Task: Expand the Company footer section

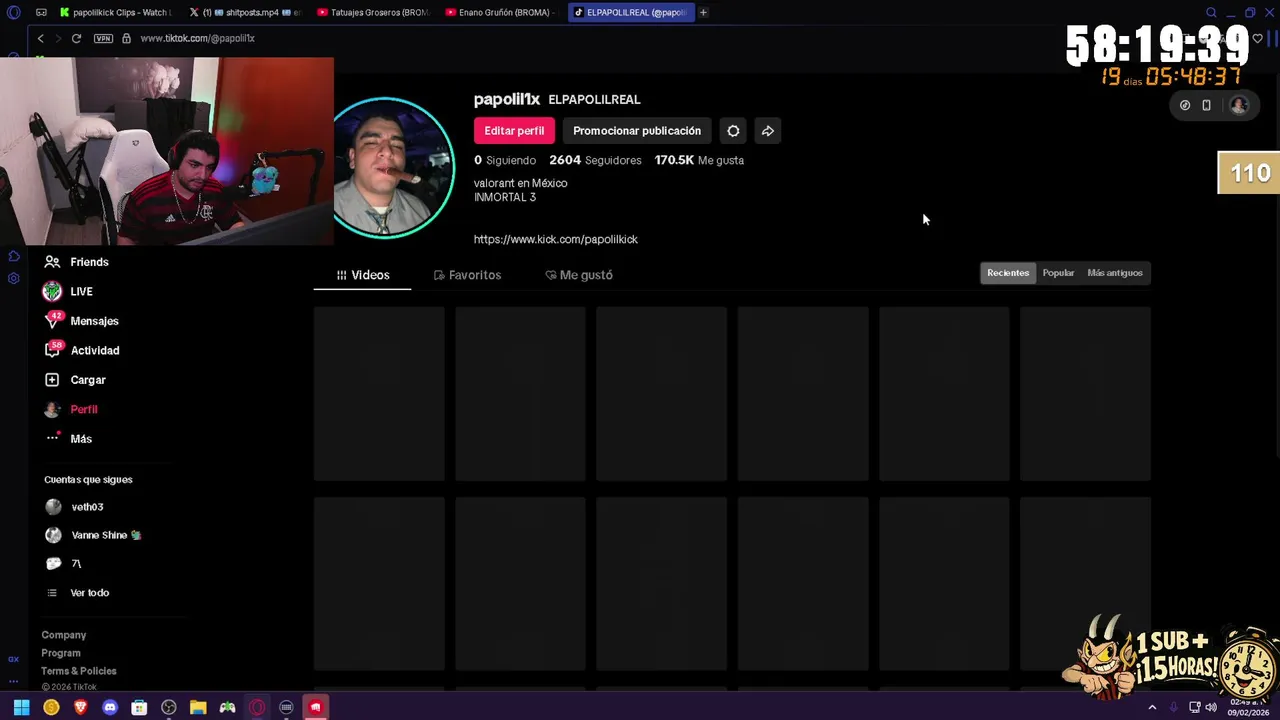Action: 64,635
